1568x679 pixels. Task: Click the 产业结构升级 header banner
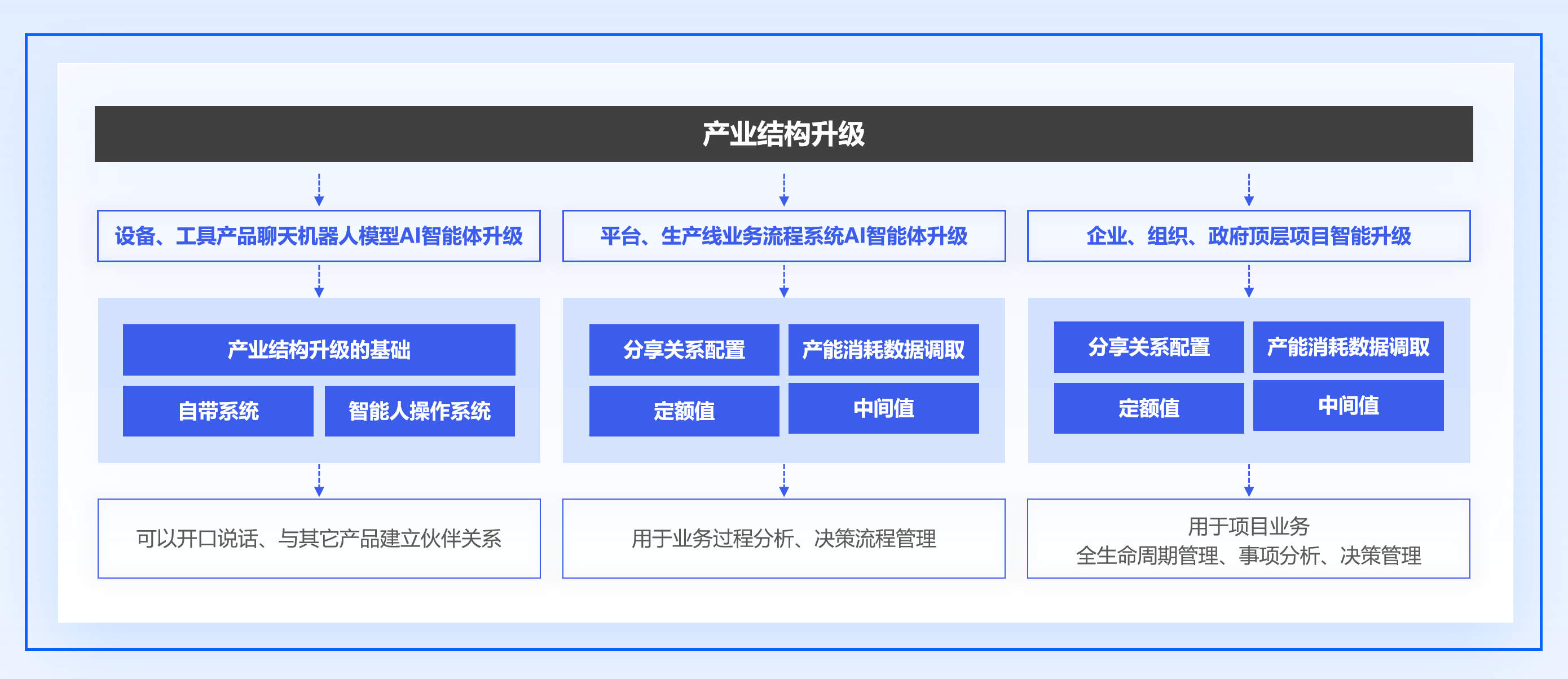(x=783, y=134)
